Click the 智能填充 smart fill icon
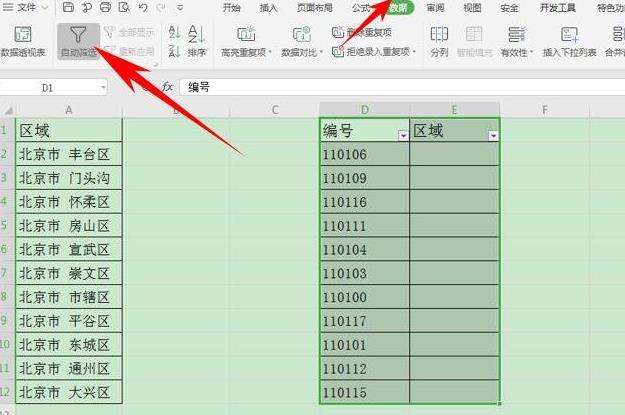Viewport: 625px width, 415px height. (474, 34)
